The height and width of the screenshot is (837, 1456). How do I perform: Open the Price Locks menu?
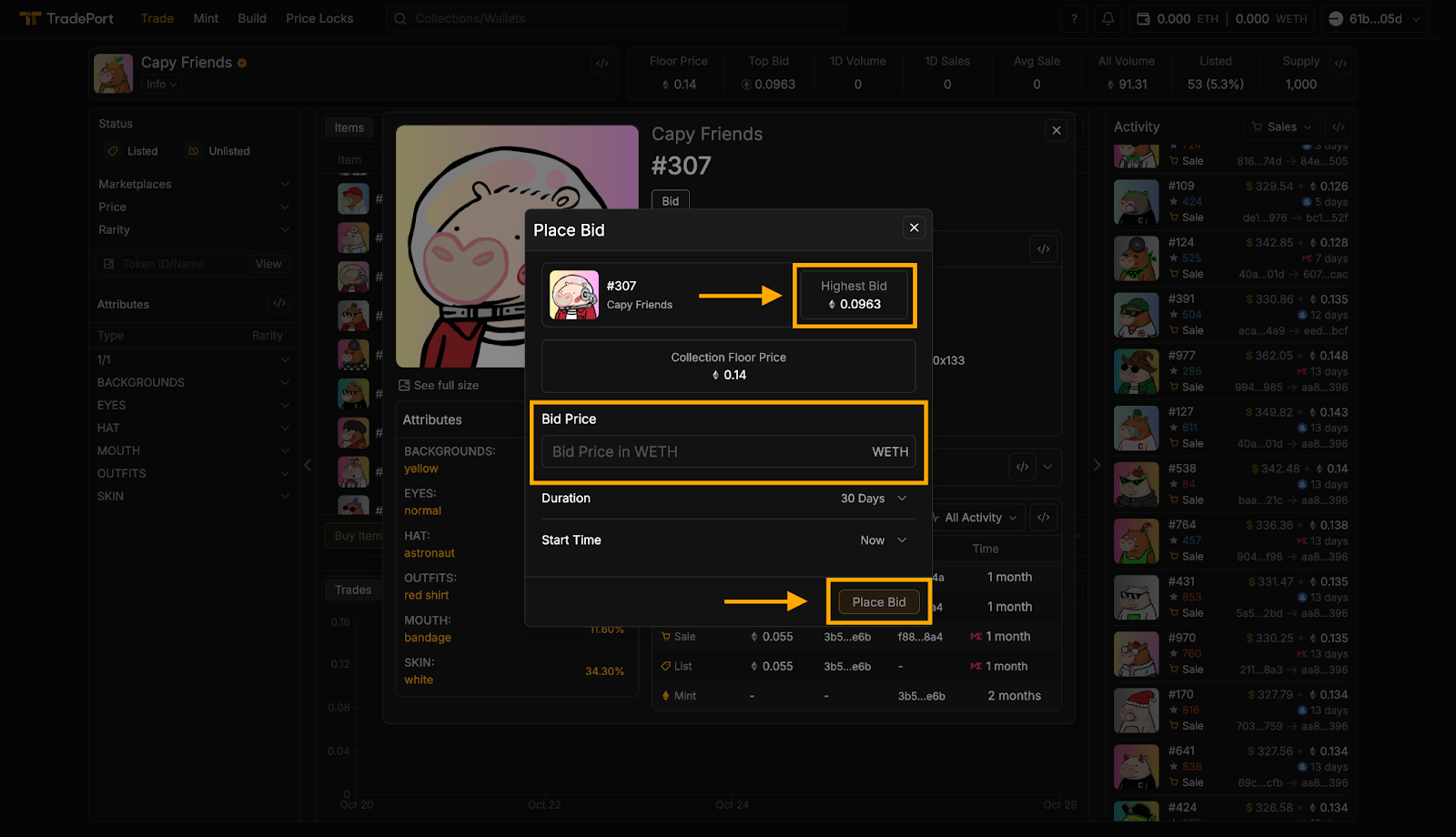tap(319, 18)
